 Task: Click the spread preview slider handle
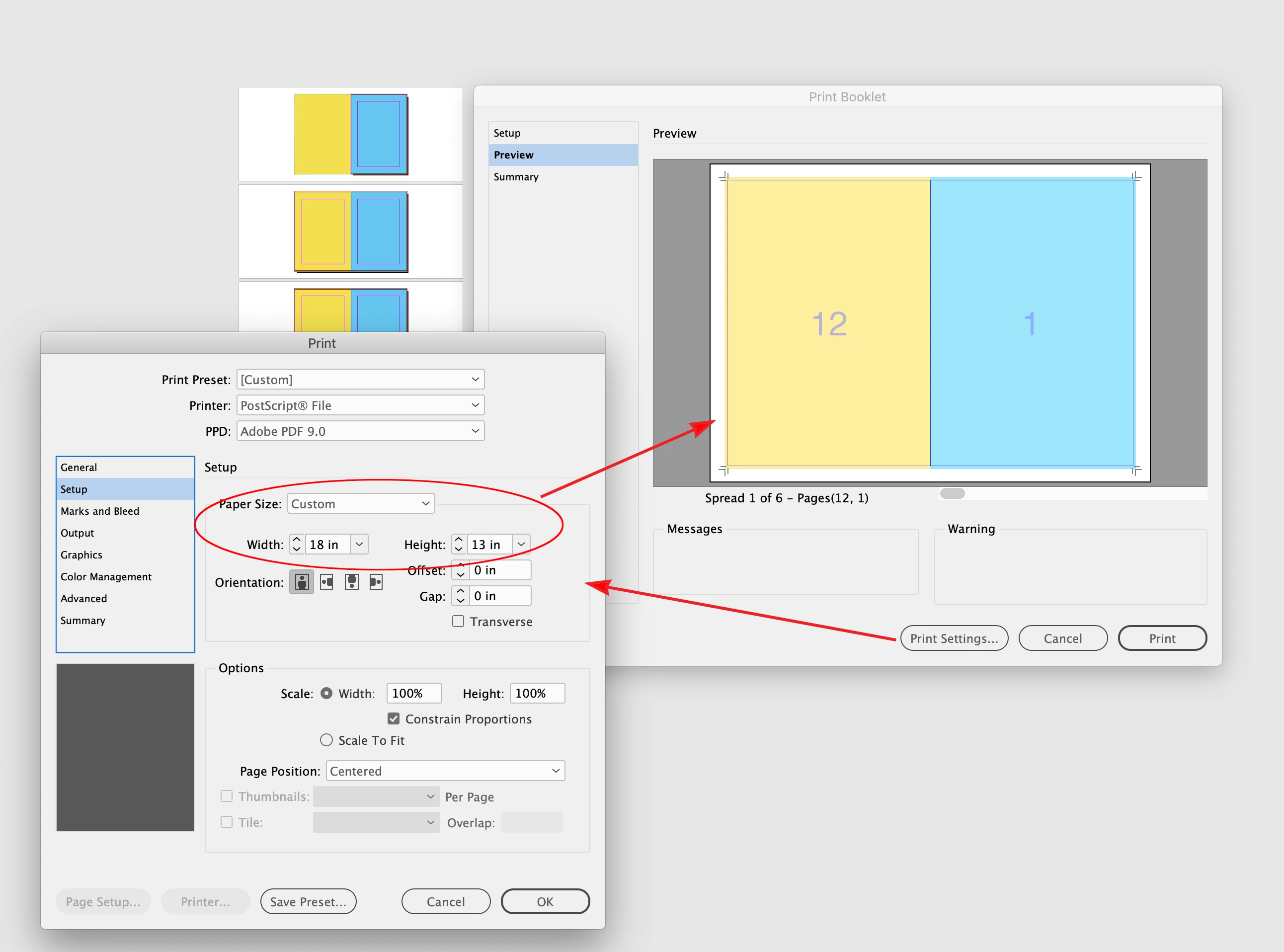[952, 493]
